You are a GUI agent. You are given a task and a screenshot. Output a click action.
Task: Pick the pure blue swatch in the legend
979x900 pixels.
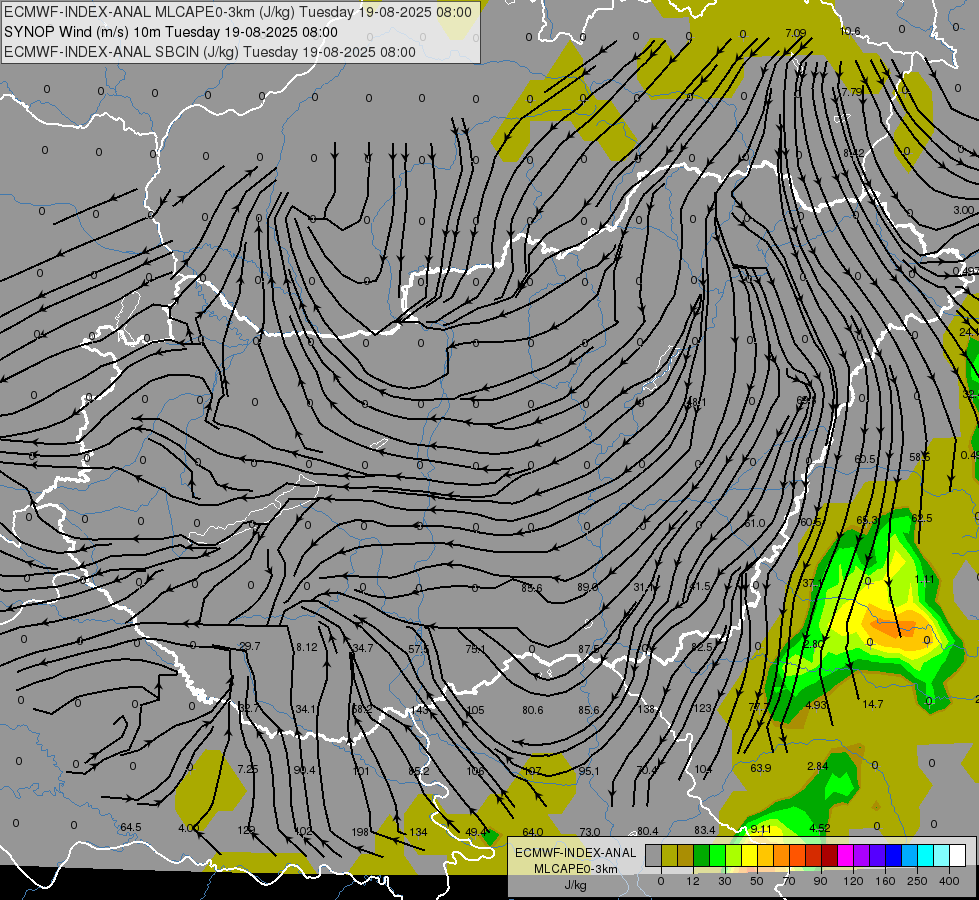tap(894, 855)
